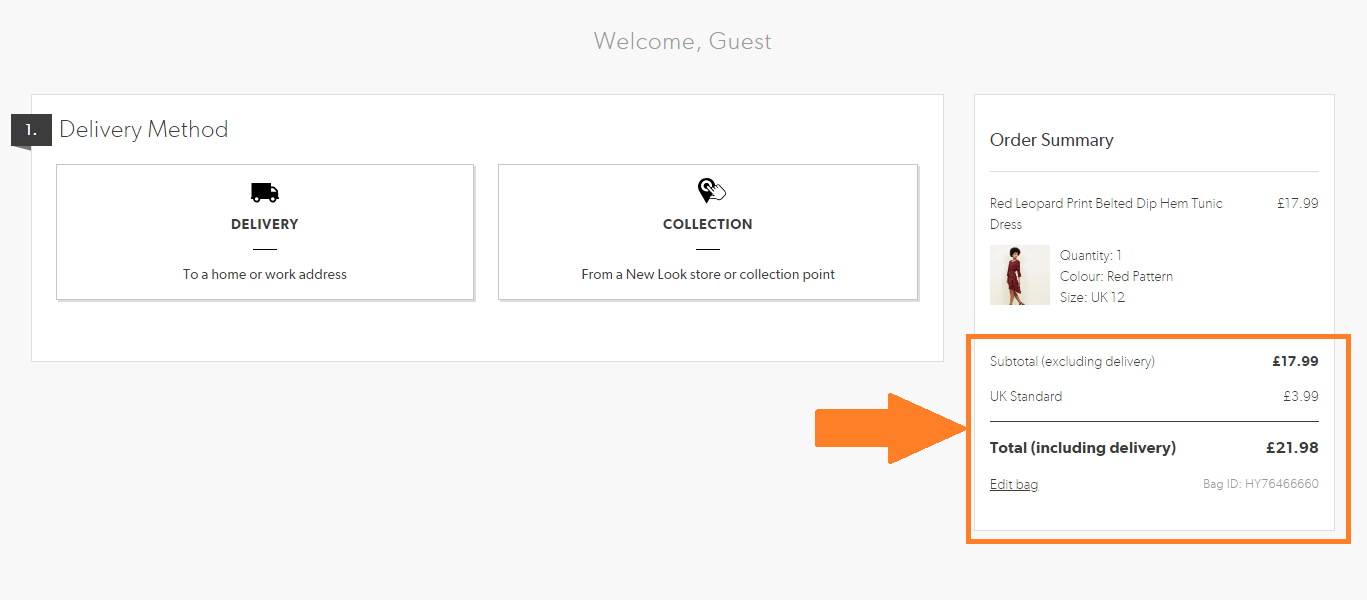1367x600 pixels.
Task: Click the orange arrow annotation
Action: 891,428
